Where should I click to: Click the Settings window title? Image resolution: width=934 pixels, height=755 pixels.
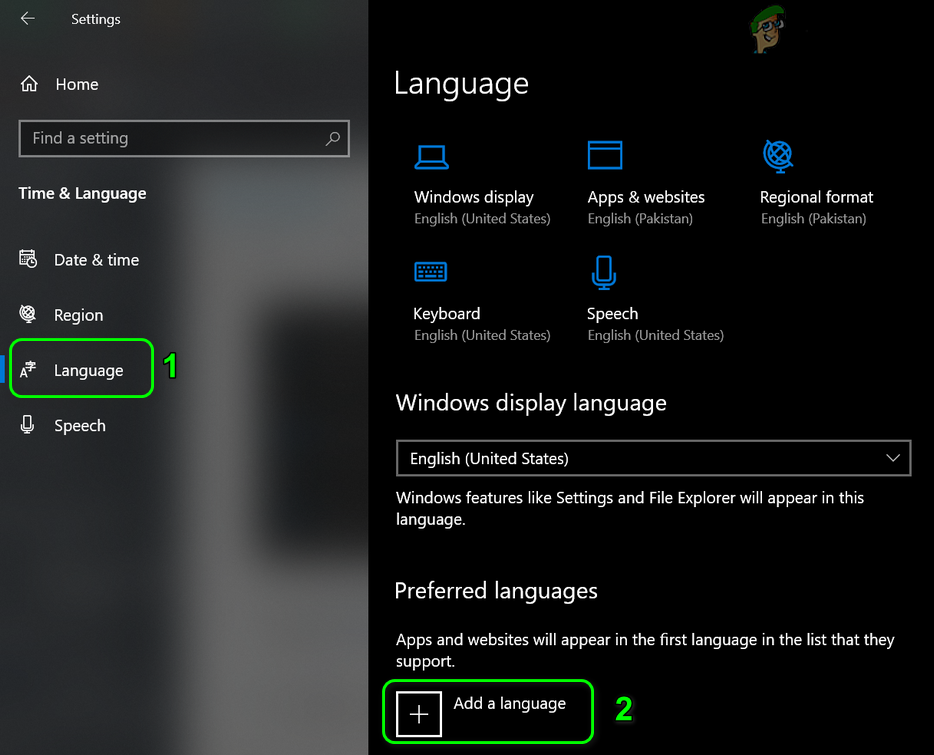[x=96, y=19]
